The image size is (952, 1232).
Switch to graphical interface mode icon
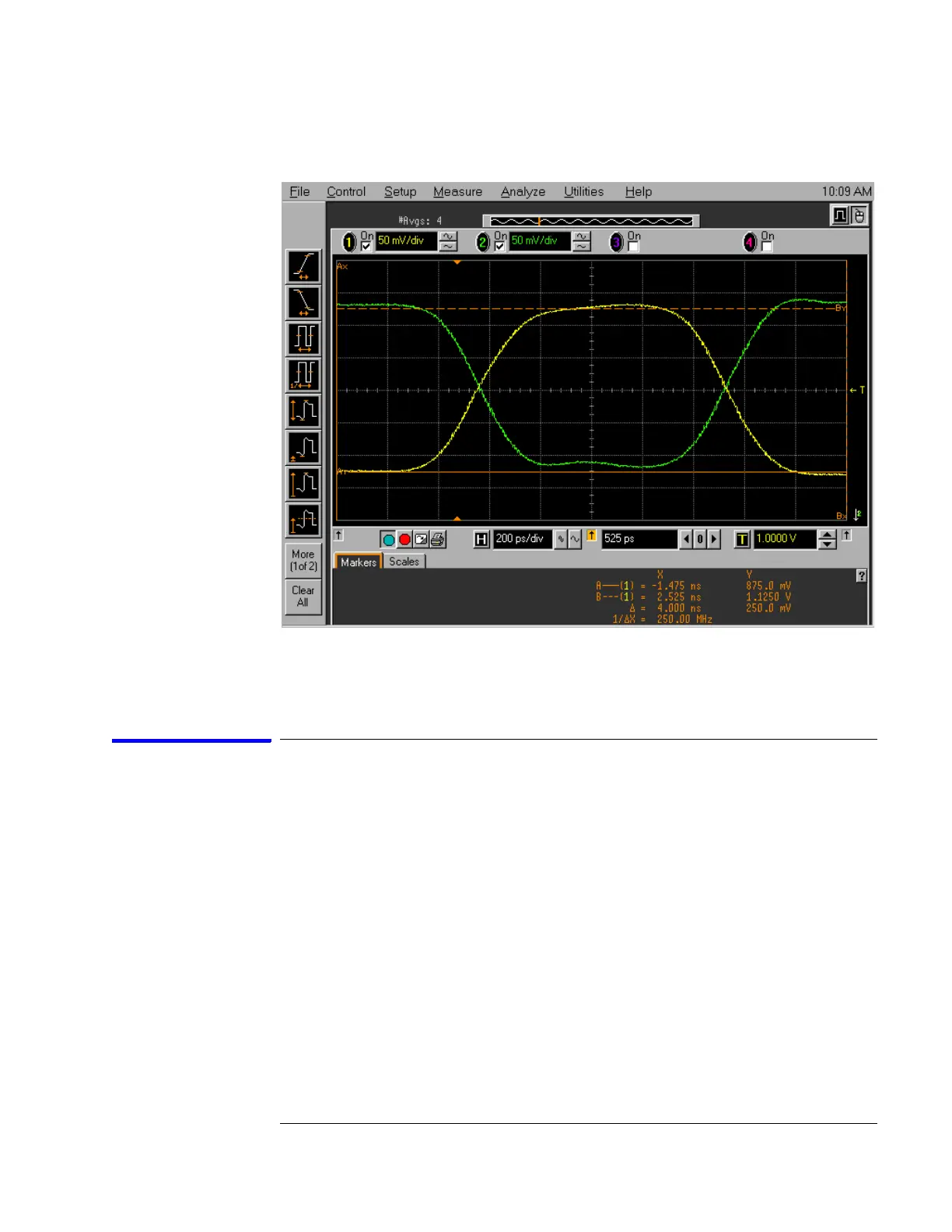click(840, 215)
